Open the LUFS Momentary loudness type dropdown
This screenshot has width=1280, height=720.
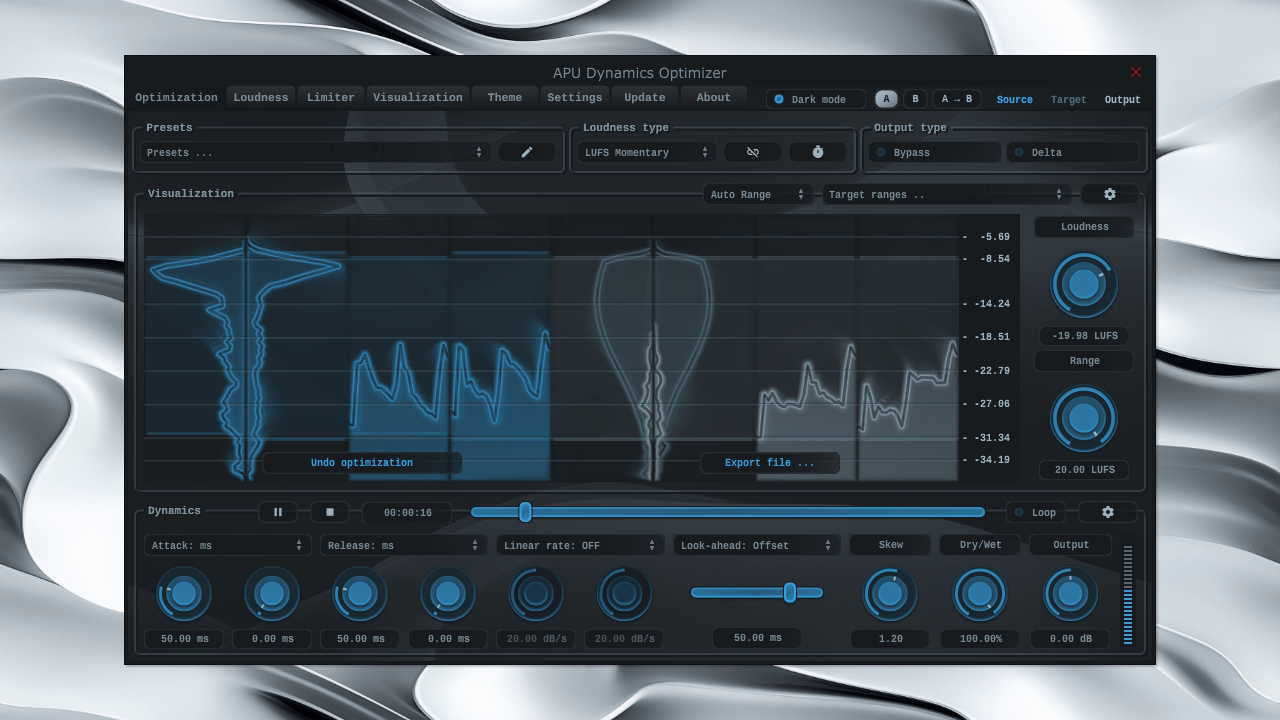645,152
